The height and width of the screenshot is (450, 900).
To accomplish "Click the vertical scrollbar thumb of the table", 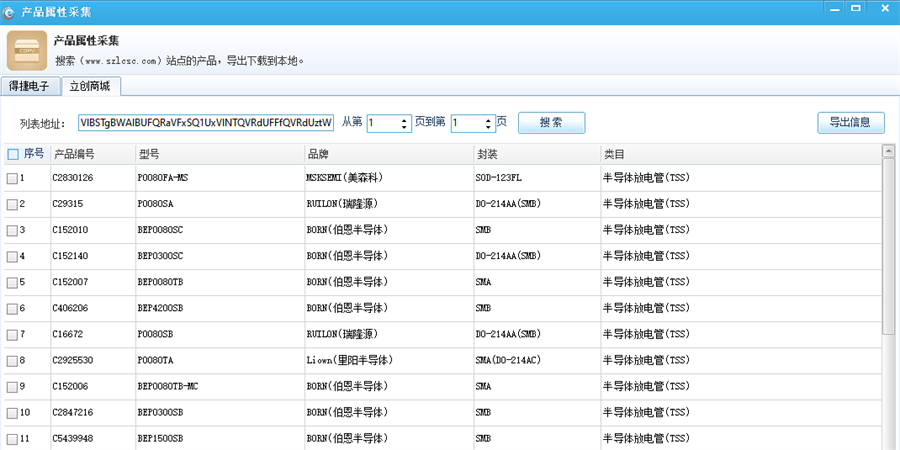I will (x=888, y=250).
